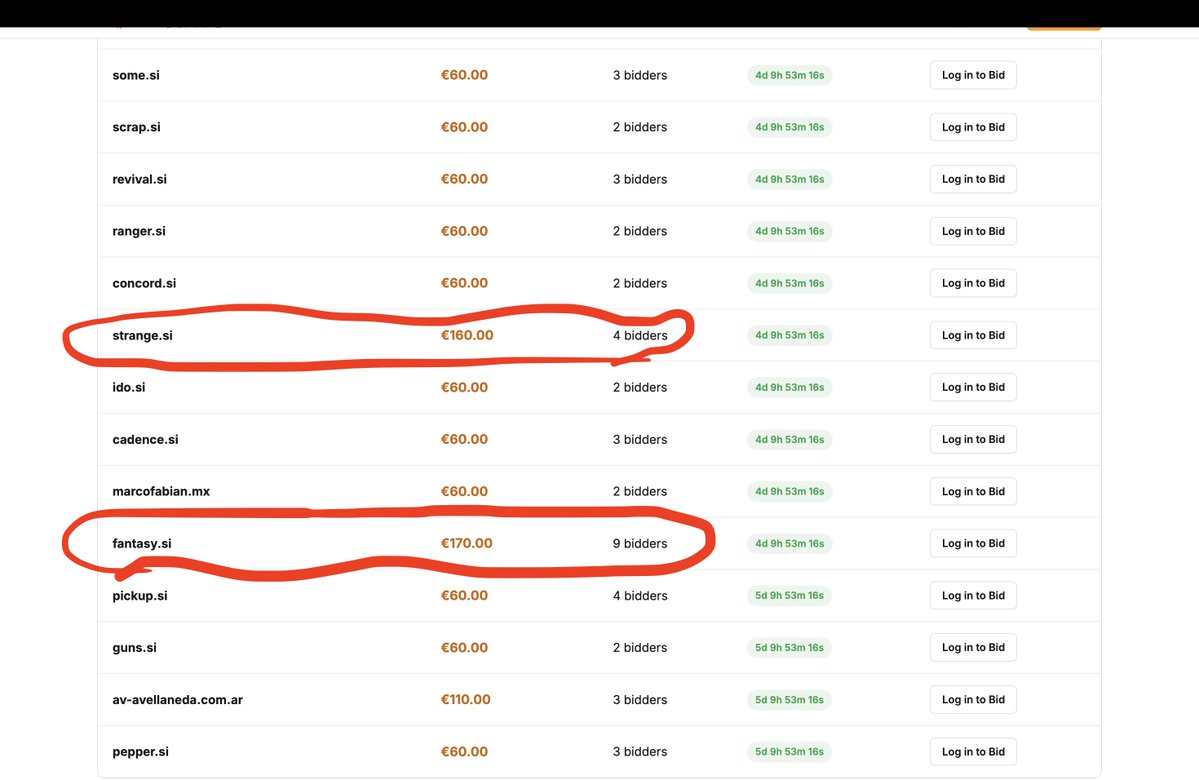Select the guns.si domain name
1199x780 pixels.
tap(134, 647)
